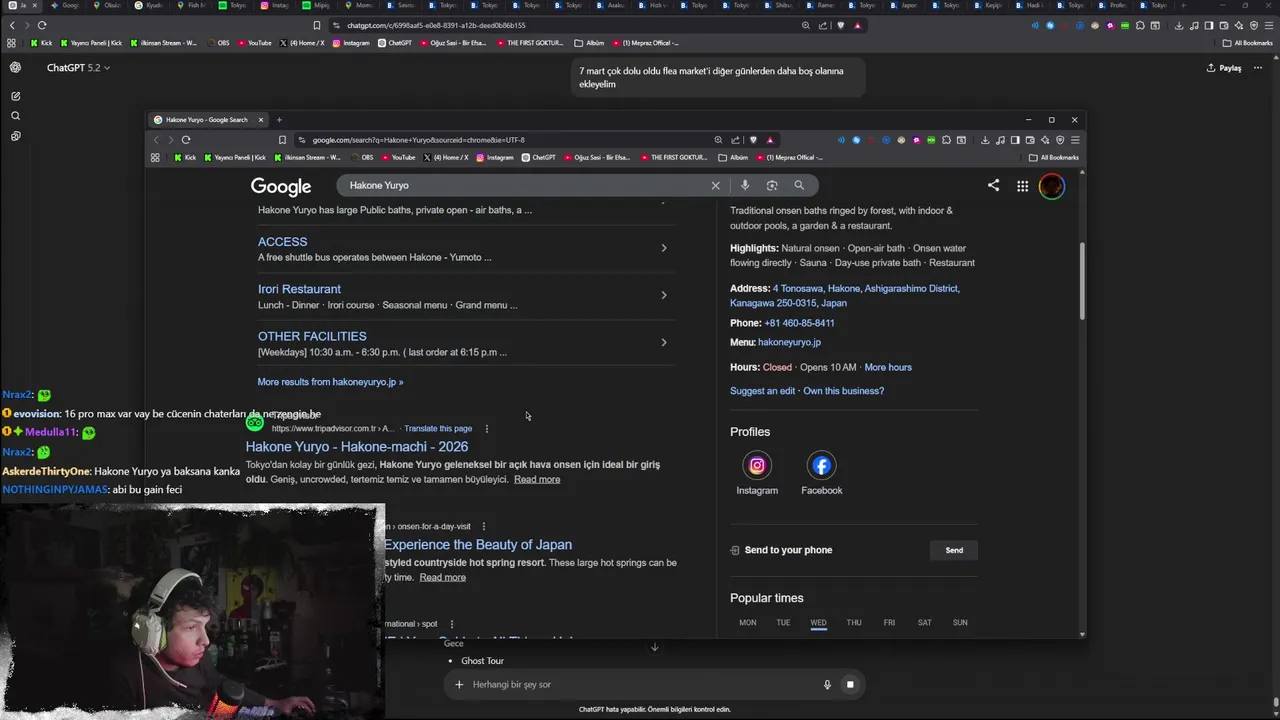Select MON in Popular times
The image size is (1280, 720).
coord(747,623)
